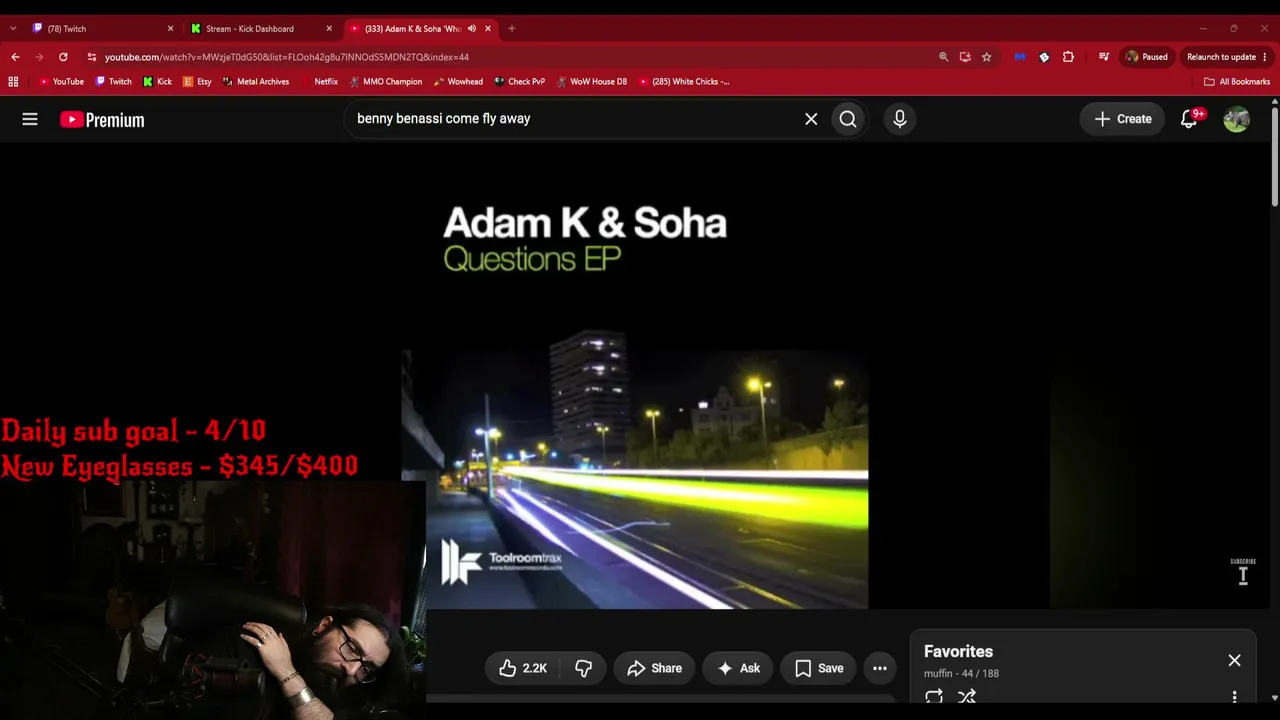Share the video
This screenshot has height=720, width=1280.
tap(654, 668)
